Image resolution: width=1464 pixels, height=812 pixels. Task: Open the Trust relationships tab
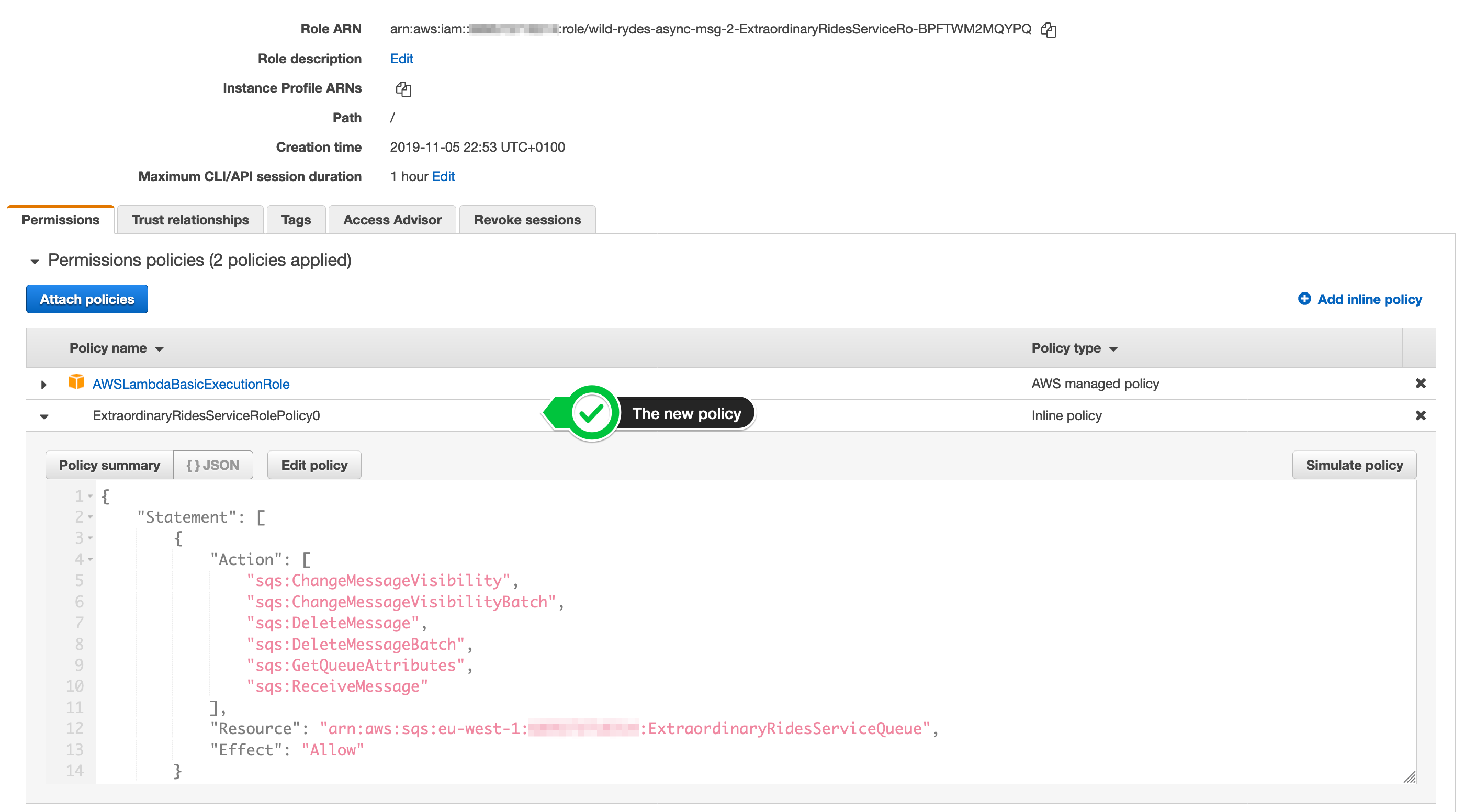(x=190, y=220)
